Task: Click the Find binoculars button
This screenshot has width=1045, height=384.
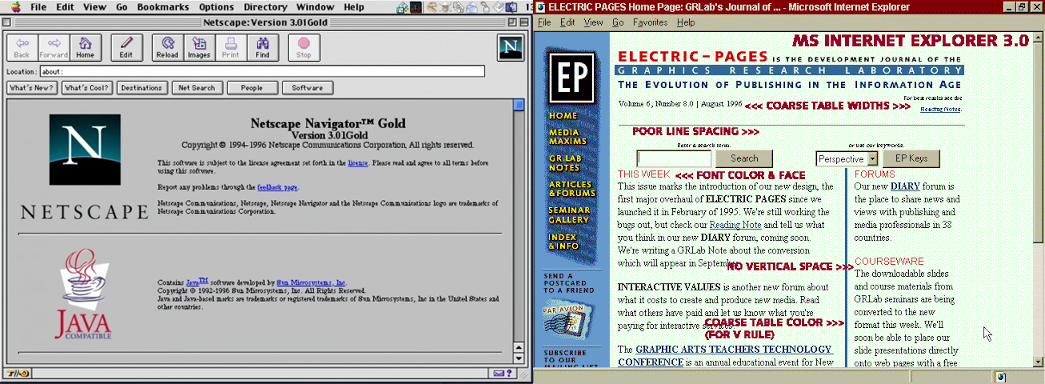Action: [x=263, y=47]
